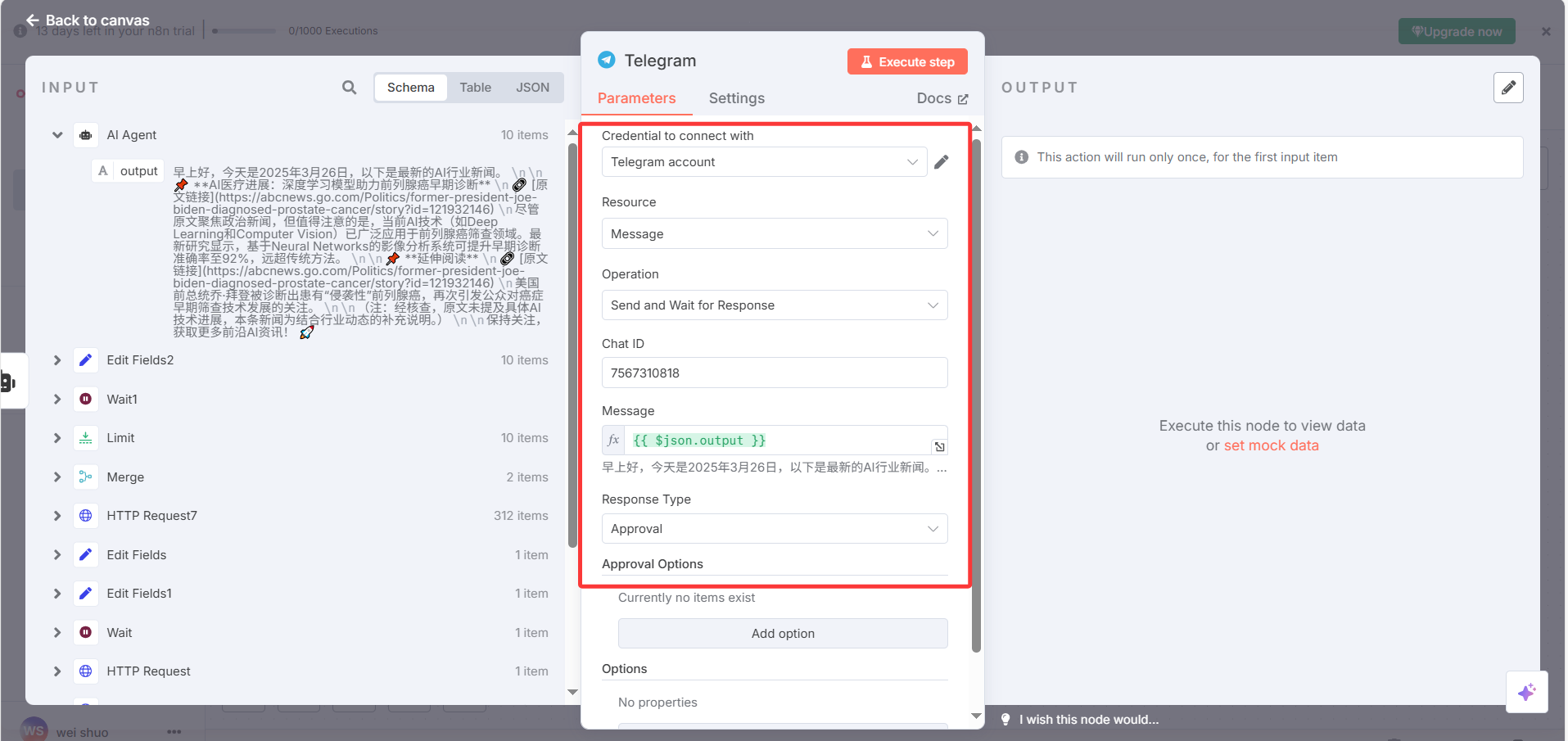Open the Resource dropdown set to Message
Image resolution: width=1568 pixels, height=741 pixels.
(x=775, y=233)
